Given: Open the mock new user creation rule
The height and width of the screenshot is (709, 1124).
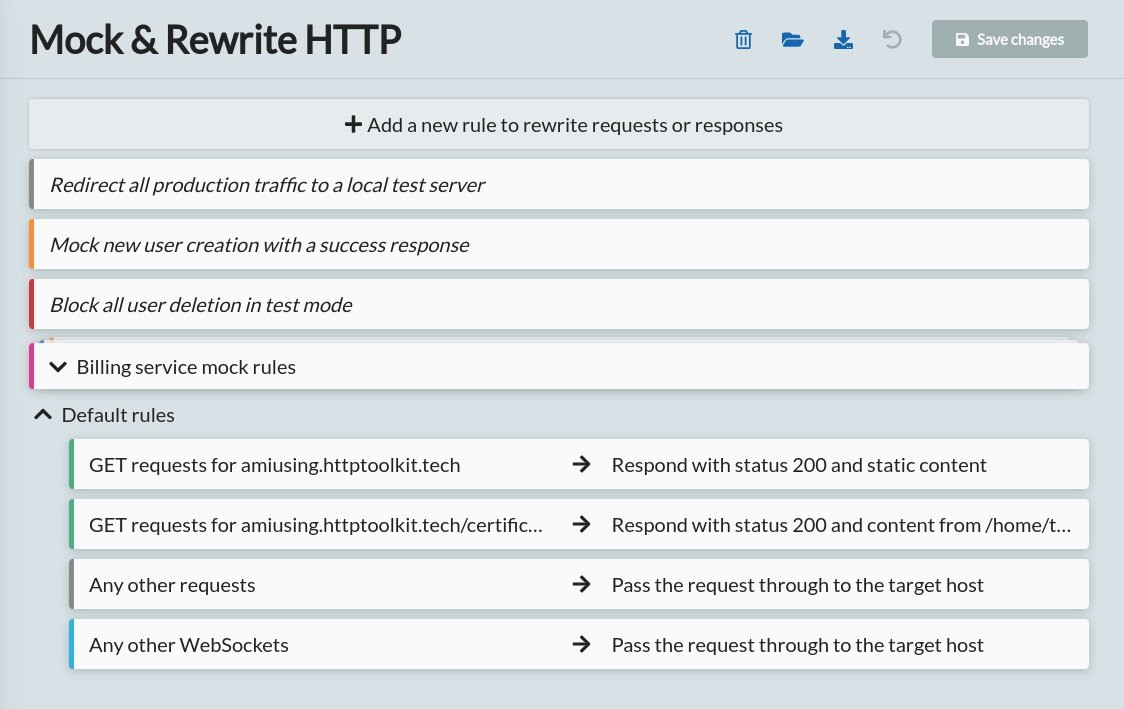Looking at the screenshot, I should (259, 245).
